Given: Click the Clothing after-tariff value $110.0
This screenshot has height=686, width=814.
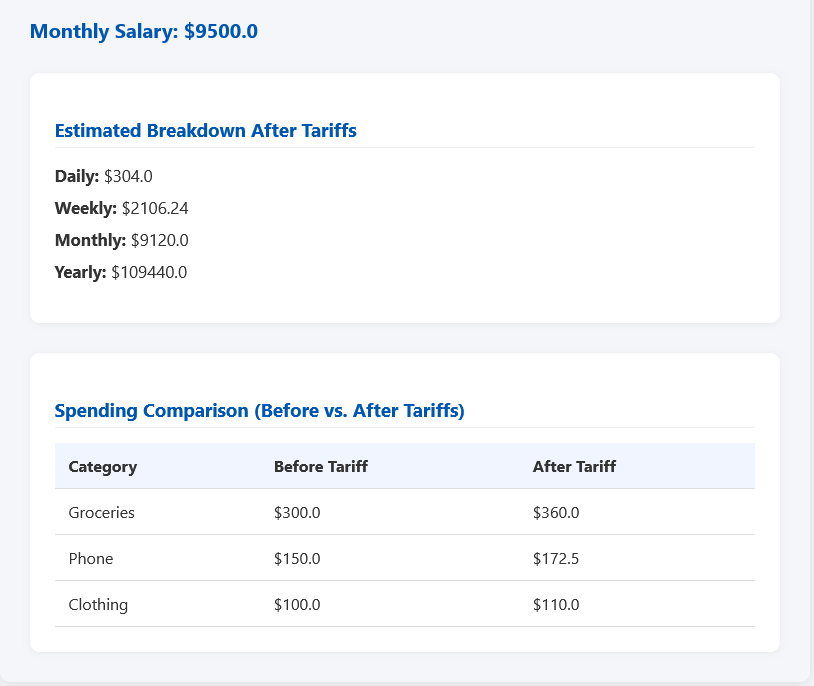Looking at the screenshot, I should click(556, 605).
